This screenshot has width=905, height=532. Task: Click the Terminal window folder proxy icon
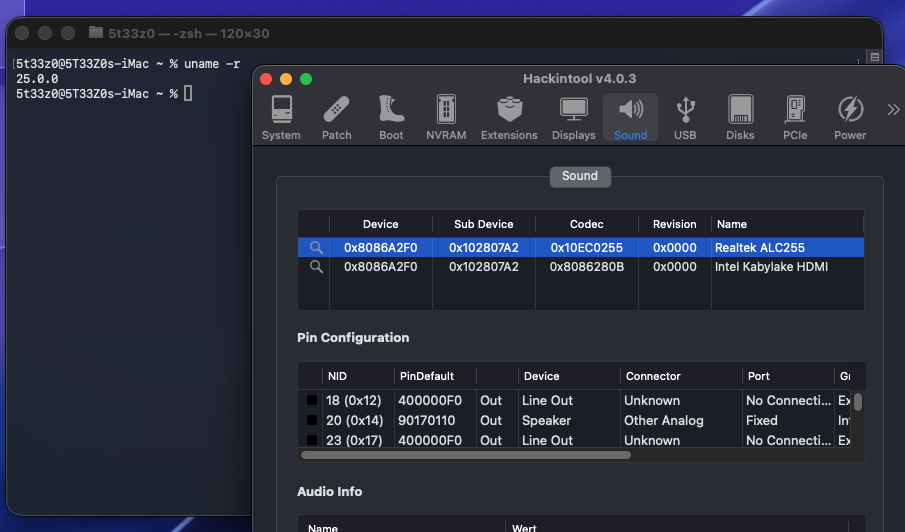click(x=96, y=32)
